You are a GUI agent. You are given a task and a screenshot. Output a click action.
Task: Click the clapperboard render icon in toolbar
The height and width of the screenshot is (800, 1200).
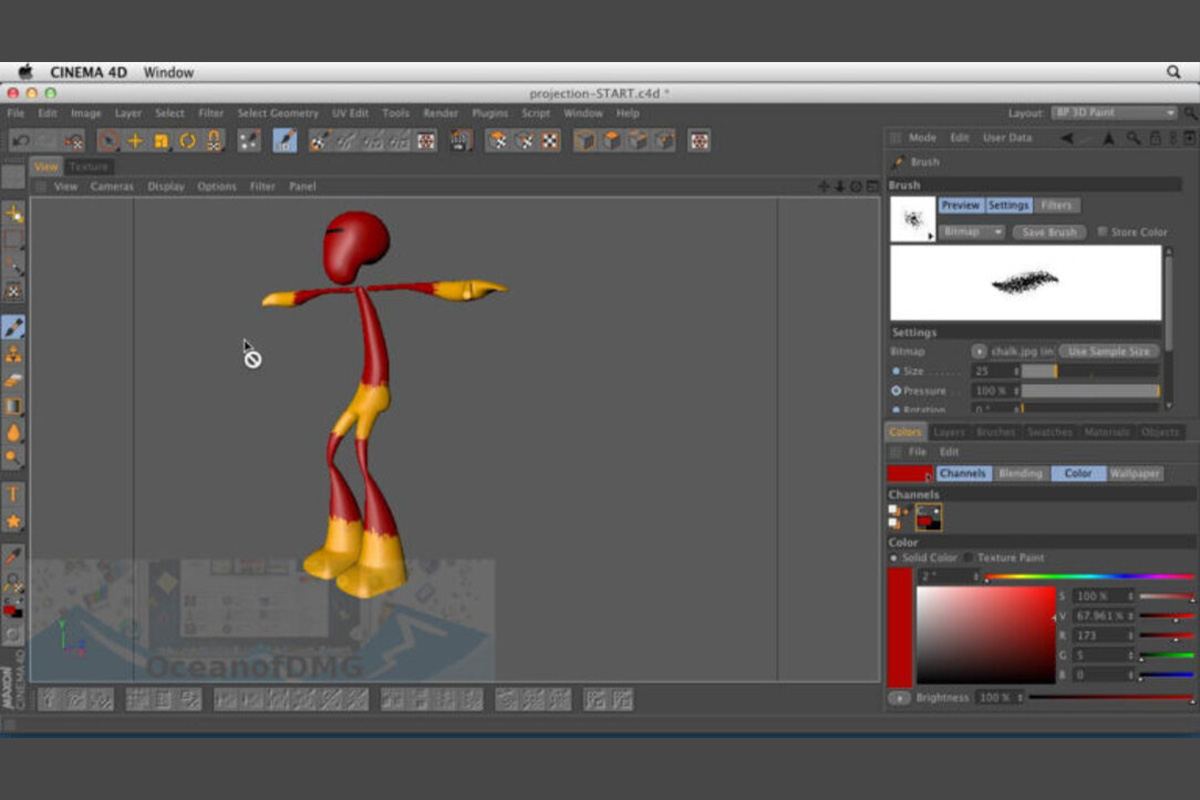click(x=461, y=141)
